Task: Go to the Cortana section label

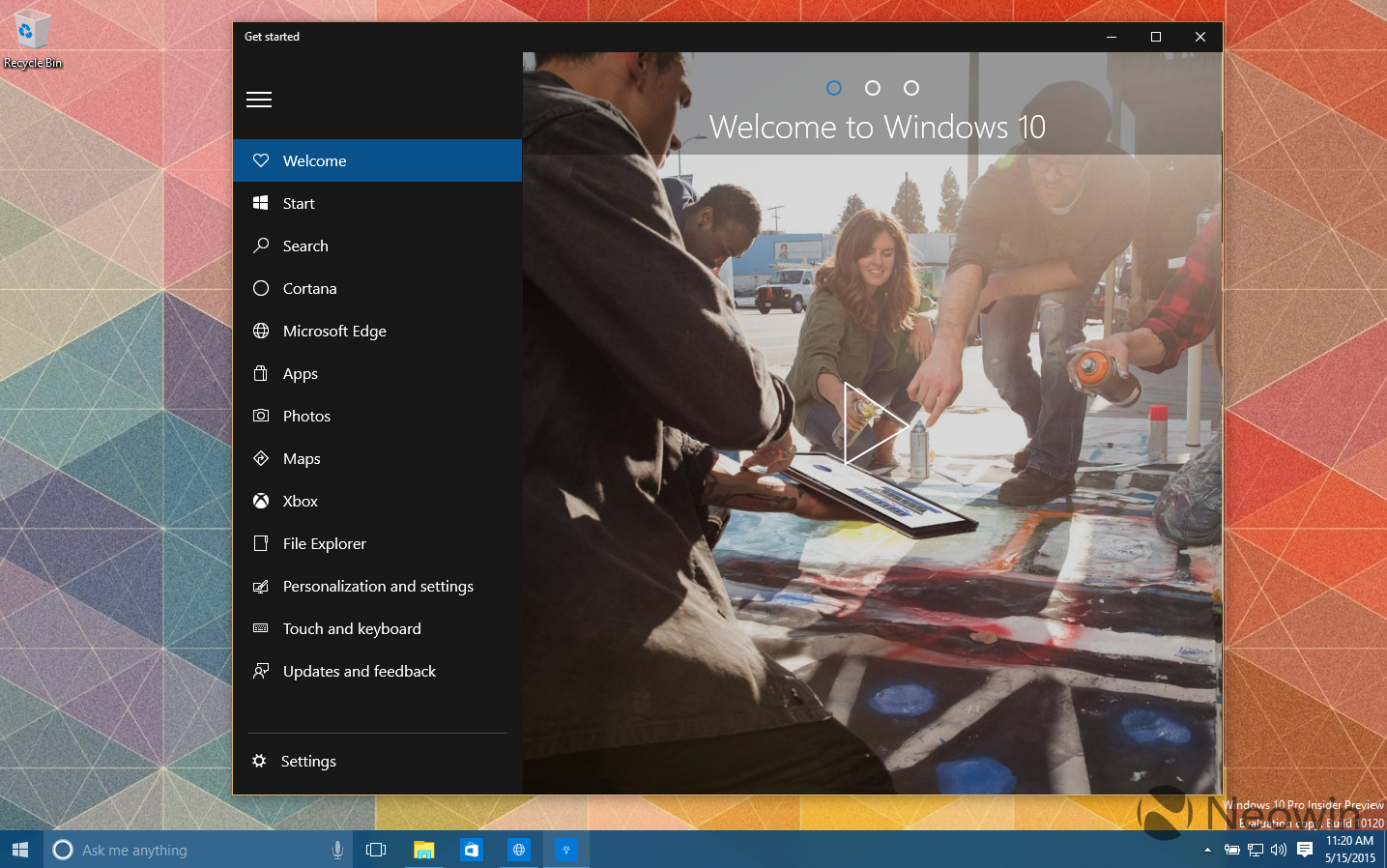Action: coord(309,288)
